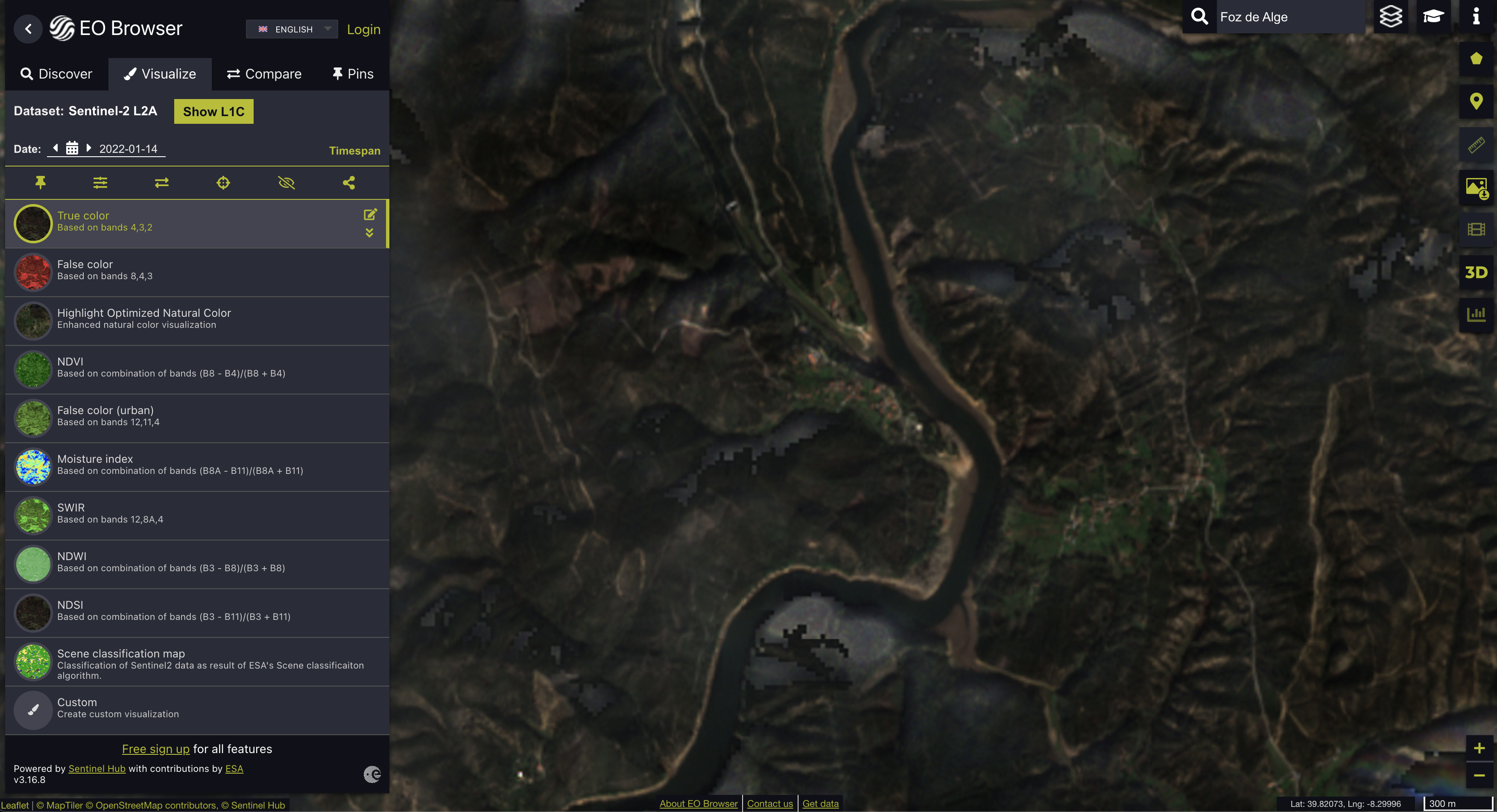Open the effects and advanced options sliders
The height and width of the screenshot is (812, 1497).
[x=100, y=183]
